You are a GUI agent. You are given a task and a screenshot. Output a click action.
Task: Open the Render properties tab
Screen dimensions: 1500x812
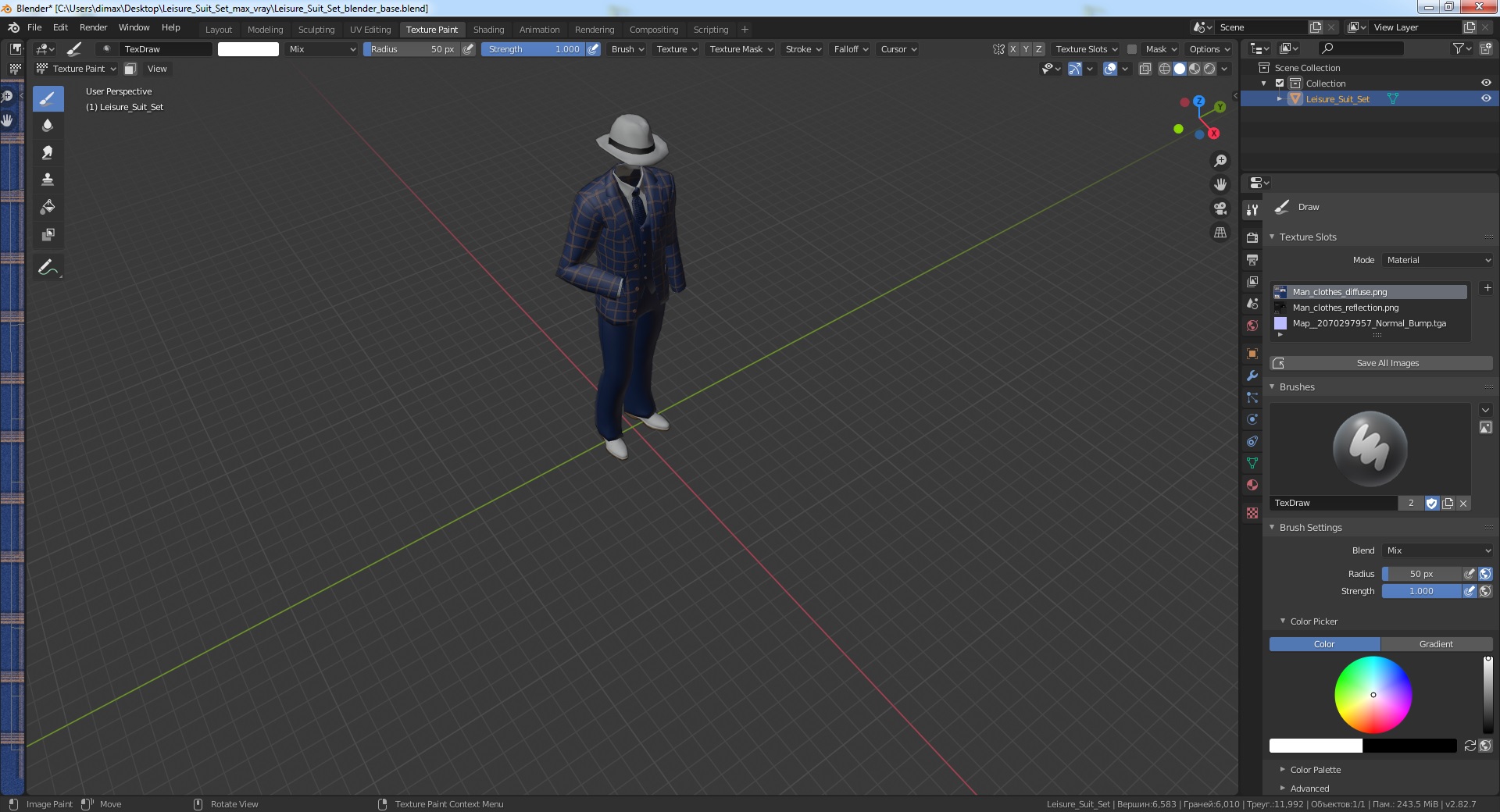[x=1252, y=237]
